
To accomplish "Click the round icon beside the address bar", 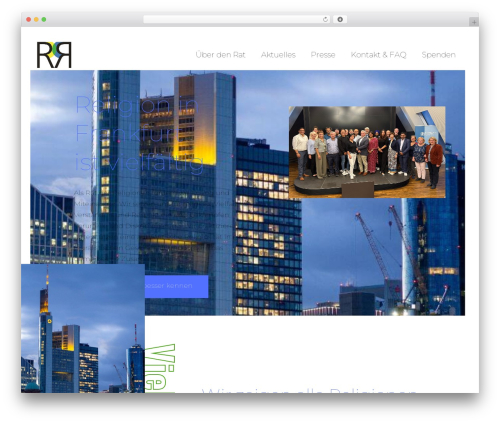I will (340, 20).
